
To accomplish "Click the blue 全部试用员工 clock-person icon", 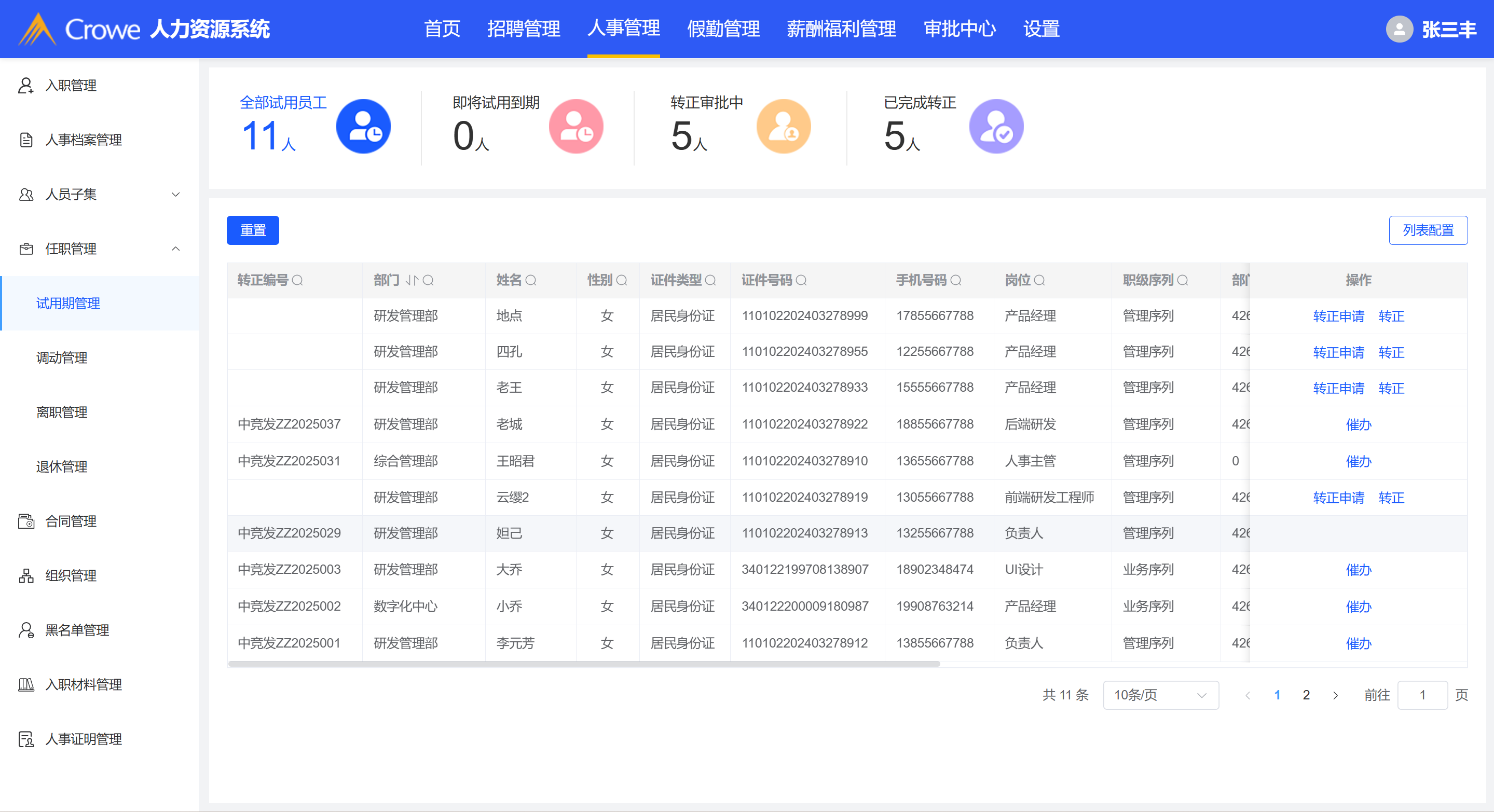I will tap(363, 127).
